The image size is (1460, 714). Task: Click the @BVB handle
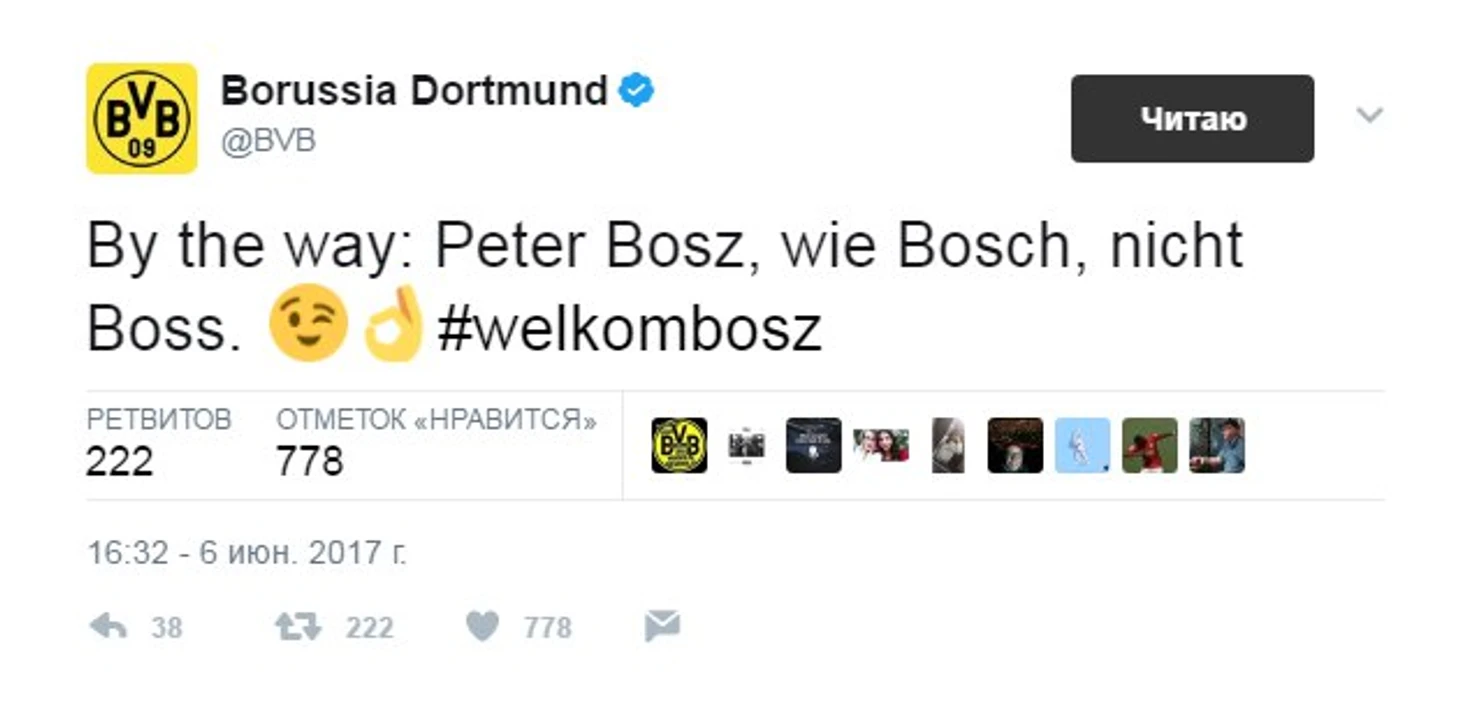tap(268, 142)
